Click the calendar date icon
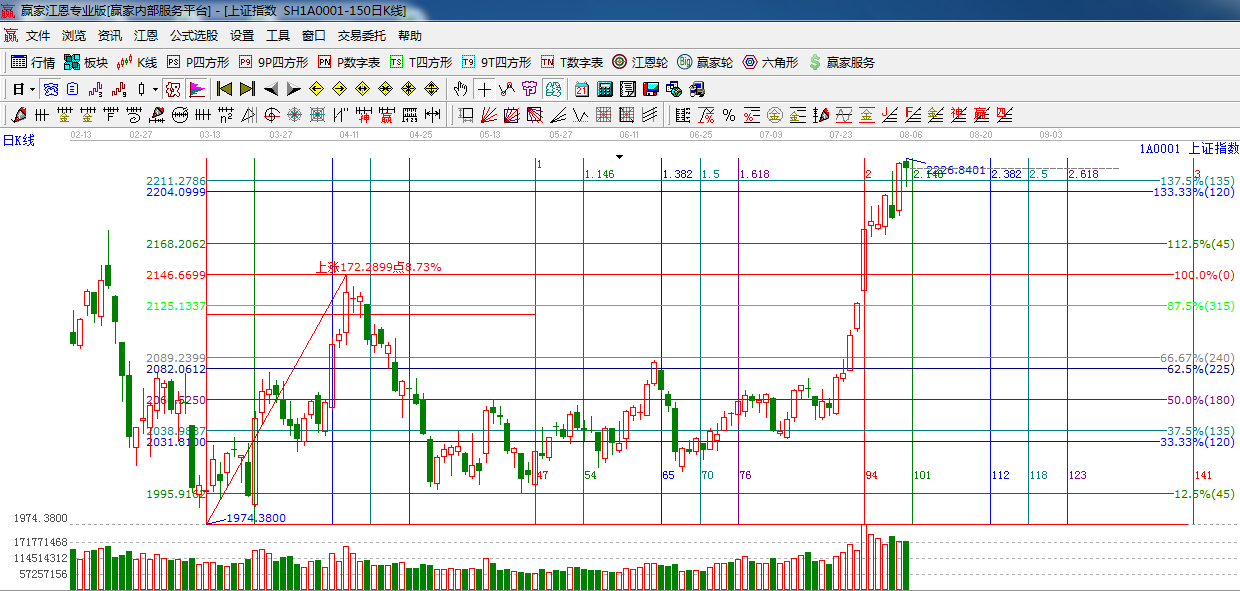Viewport: 1240px width, 591px height. [x=581, y=89]
